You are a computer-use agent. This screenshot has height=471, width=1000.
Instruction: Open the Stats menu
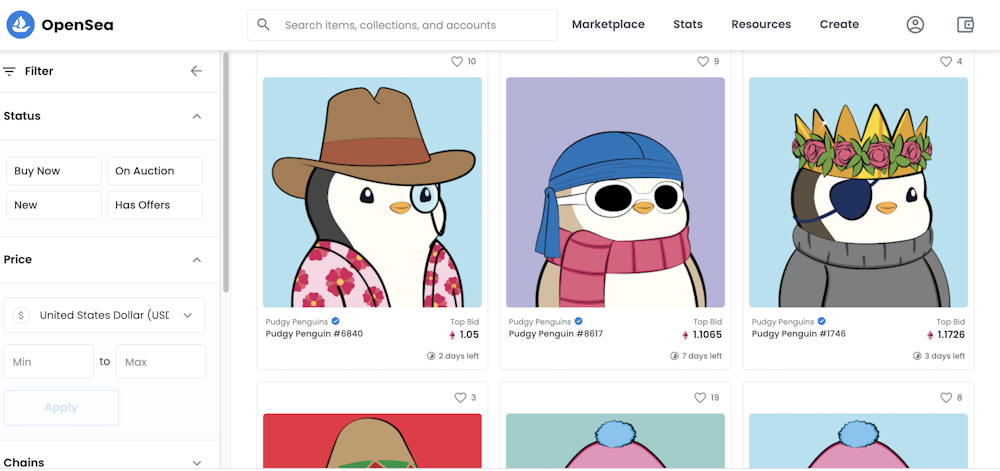[x=688, y=25]
